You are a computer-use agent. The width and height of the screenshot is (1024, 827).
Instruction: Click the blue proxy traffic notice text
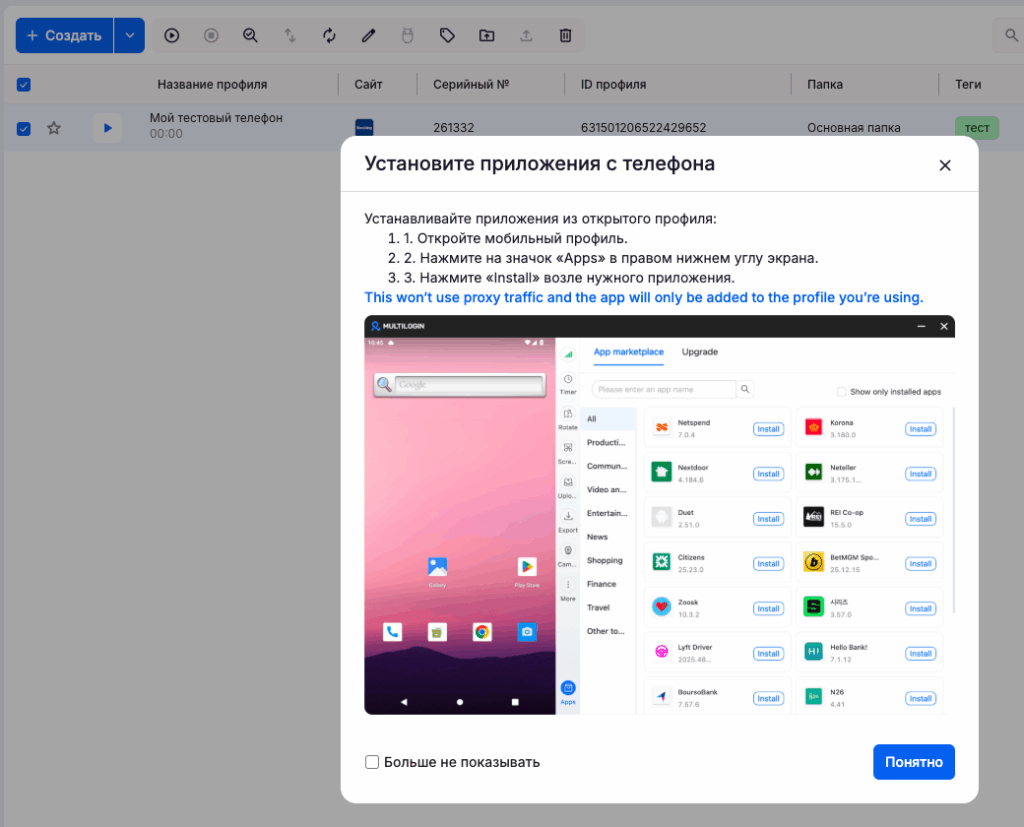click(643, 297)
